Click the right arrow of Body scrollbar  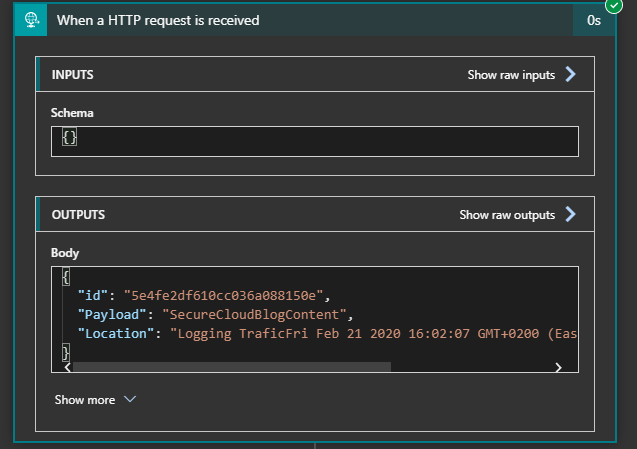[x=558, y=367]
